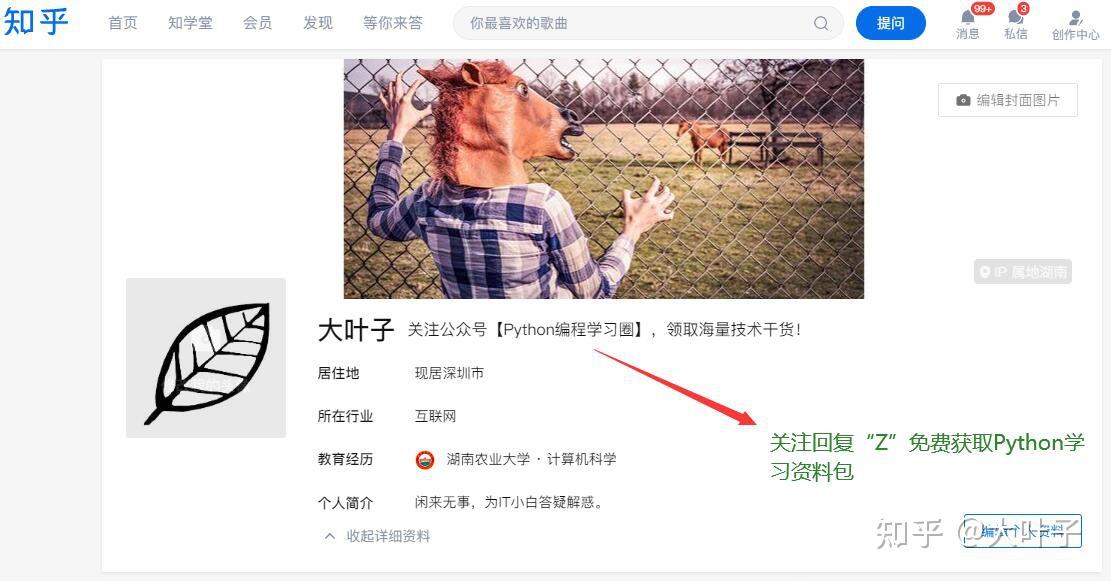Open the 私信 private messages icon
The width and height of the screenshot is (1111, 581).
click(1015, 17)
